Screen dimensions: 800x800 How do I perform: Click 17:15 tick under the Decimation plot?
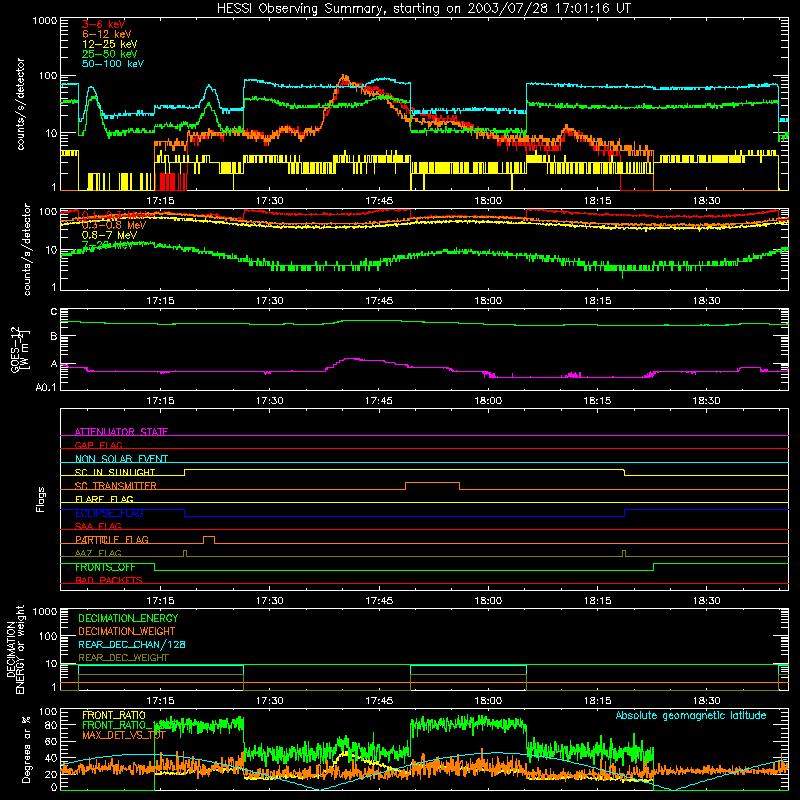point(160,701)
